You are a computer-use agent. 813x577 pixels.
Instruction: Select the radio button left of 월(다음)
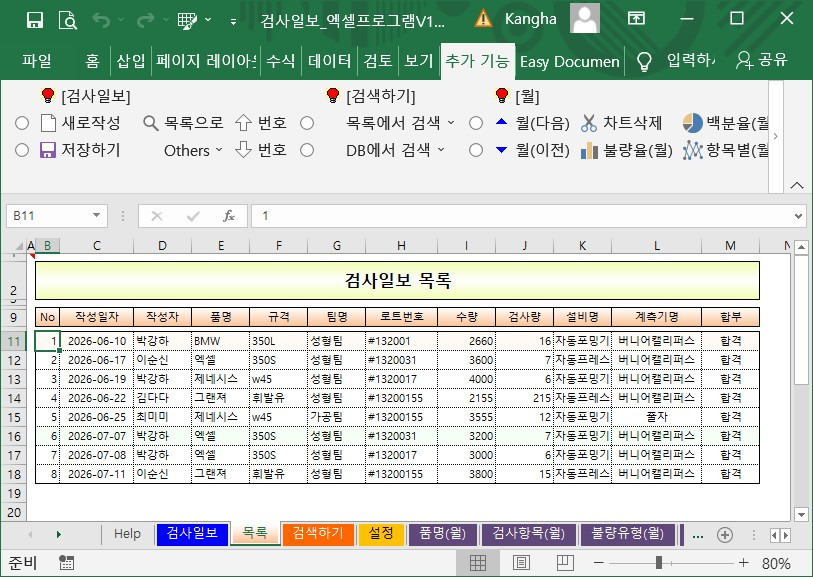(475, 123)
